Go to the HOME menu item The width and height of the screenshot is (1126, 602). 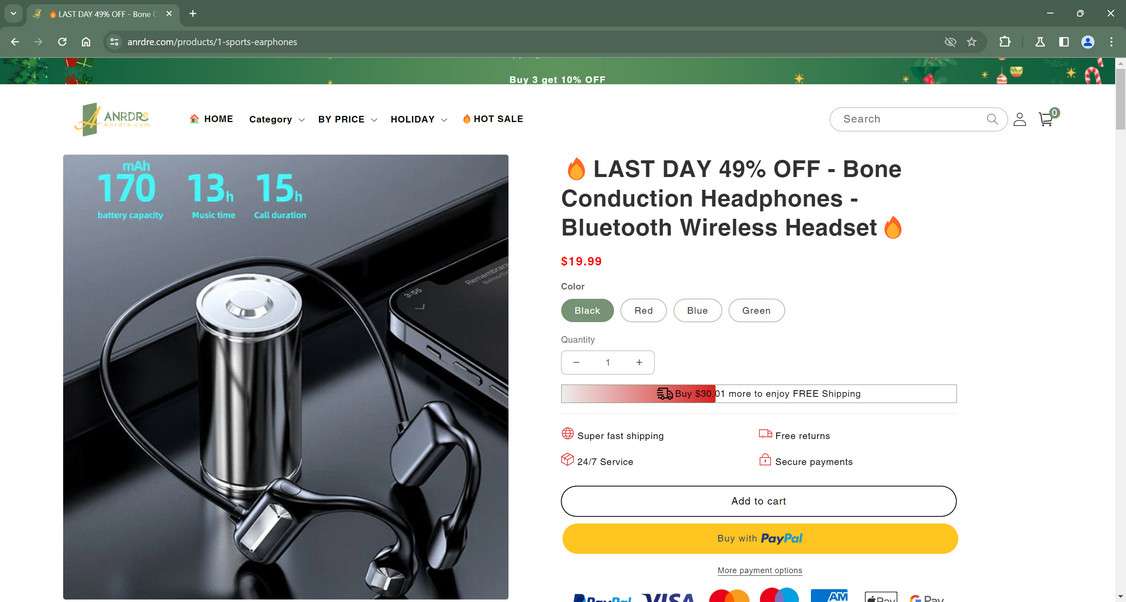pos(211,119)
